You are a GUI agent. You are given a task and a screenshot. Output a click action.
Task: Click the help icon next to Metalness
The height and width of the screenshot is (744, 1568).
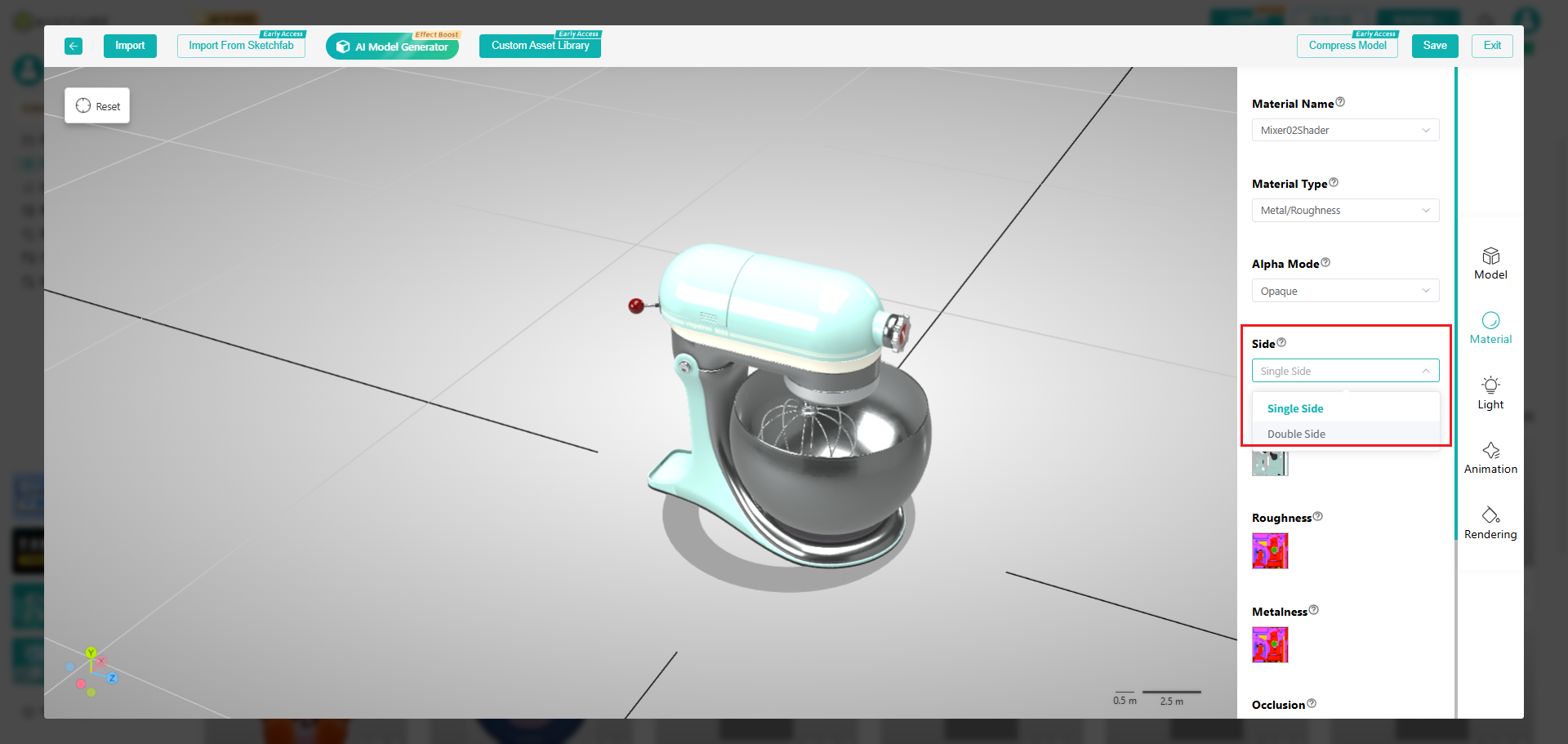[x=1313, y=610]
